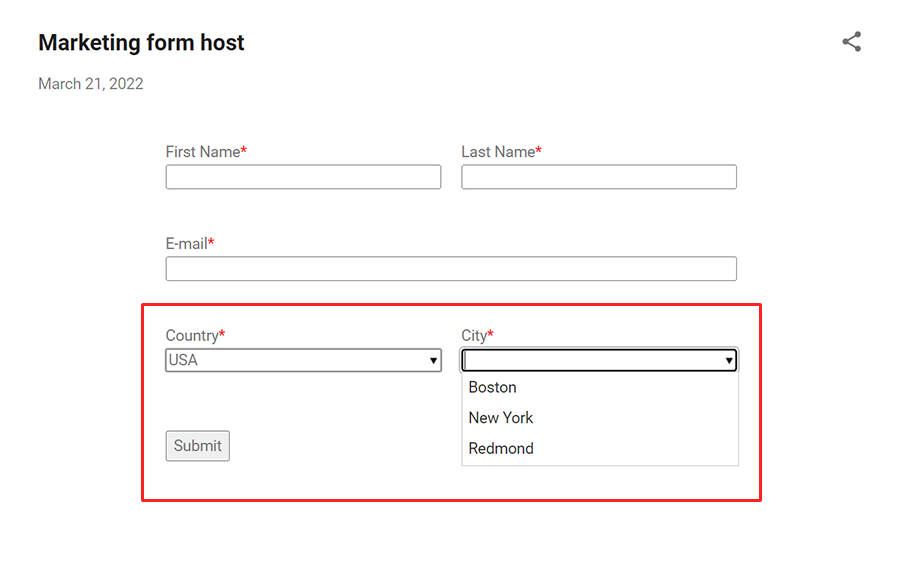Select Boston from the City list
The image size is (900, 581).
click(492, 387)
